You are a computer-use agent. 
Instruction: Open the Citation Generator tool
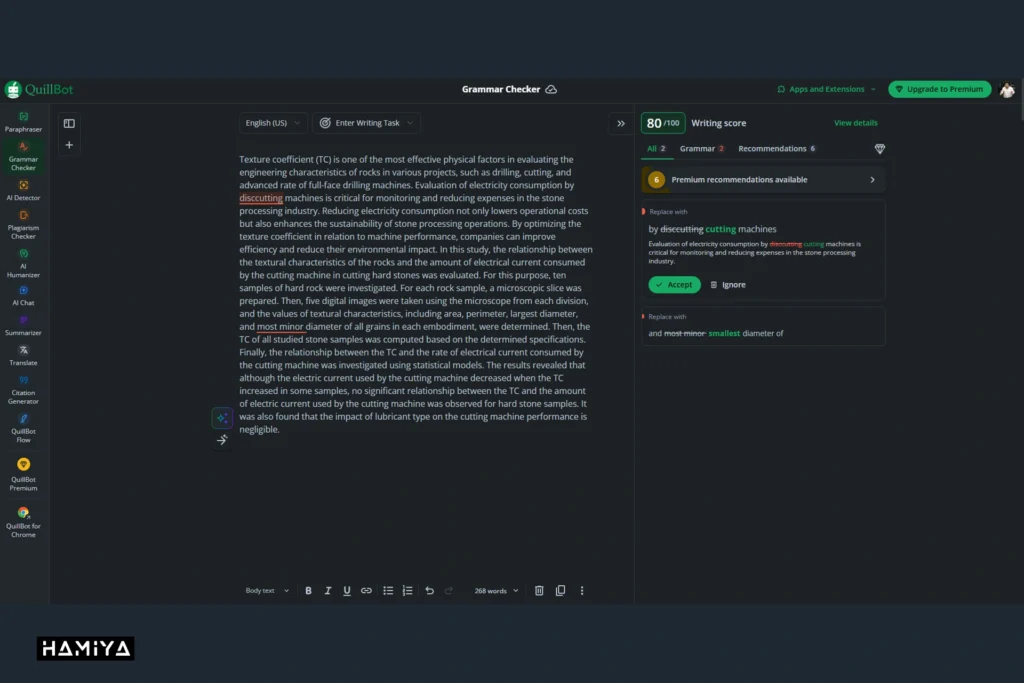23,389
